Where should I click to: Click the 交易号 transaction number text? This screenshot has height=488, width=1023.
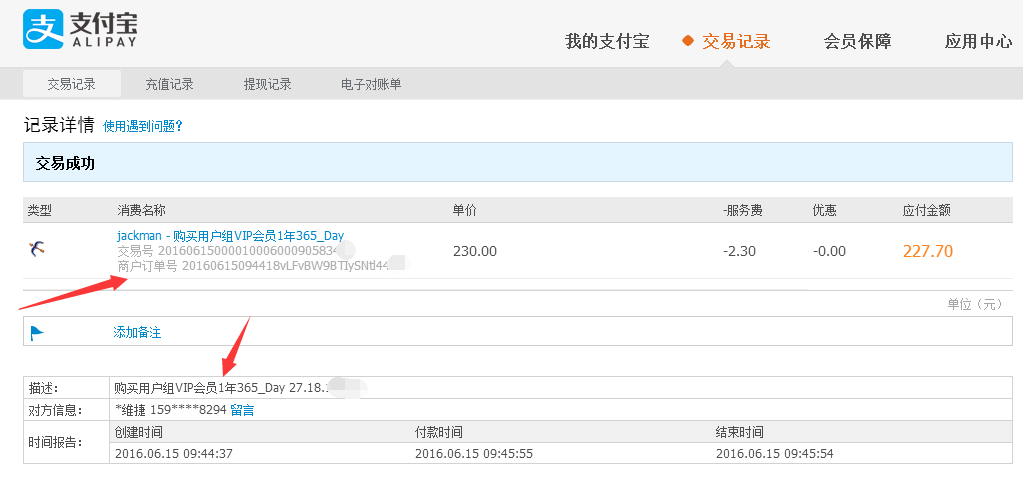(x=227, y=251)
